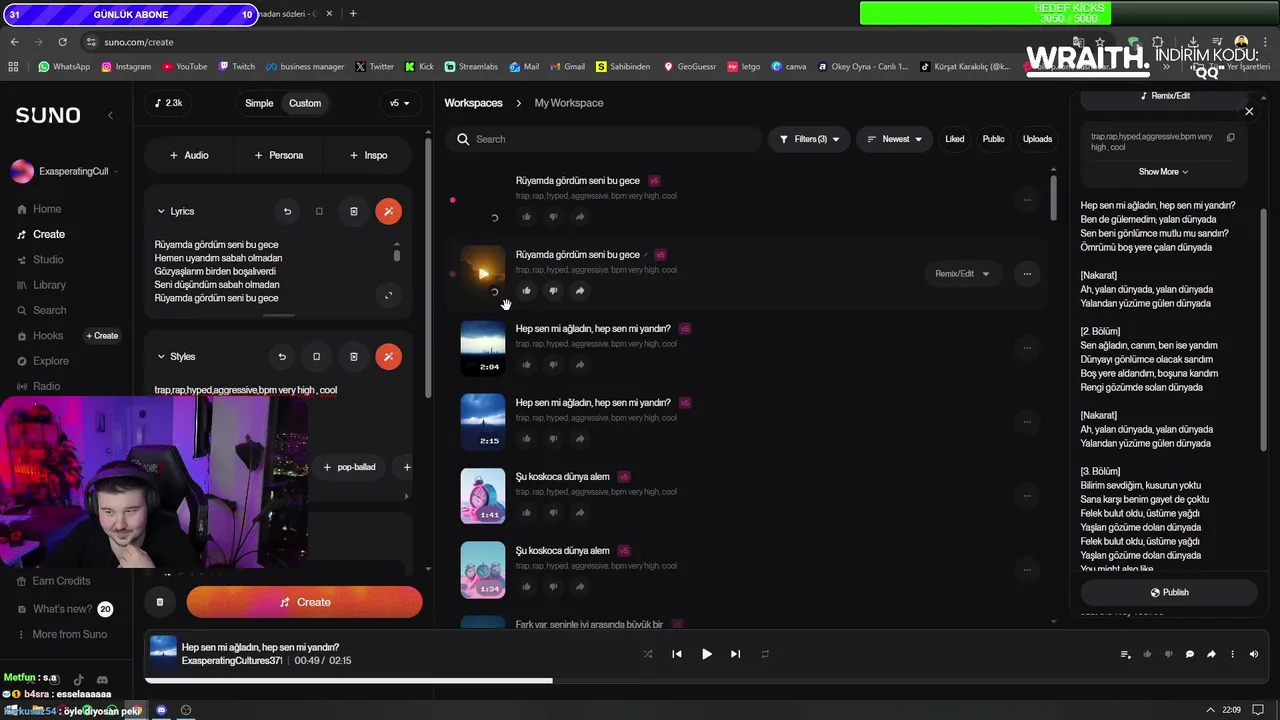This screenshot has width=1280, height=720.
Task: Toggle shuffle in player bar
Action: 648,654
